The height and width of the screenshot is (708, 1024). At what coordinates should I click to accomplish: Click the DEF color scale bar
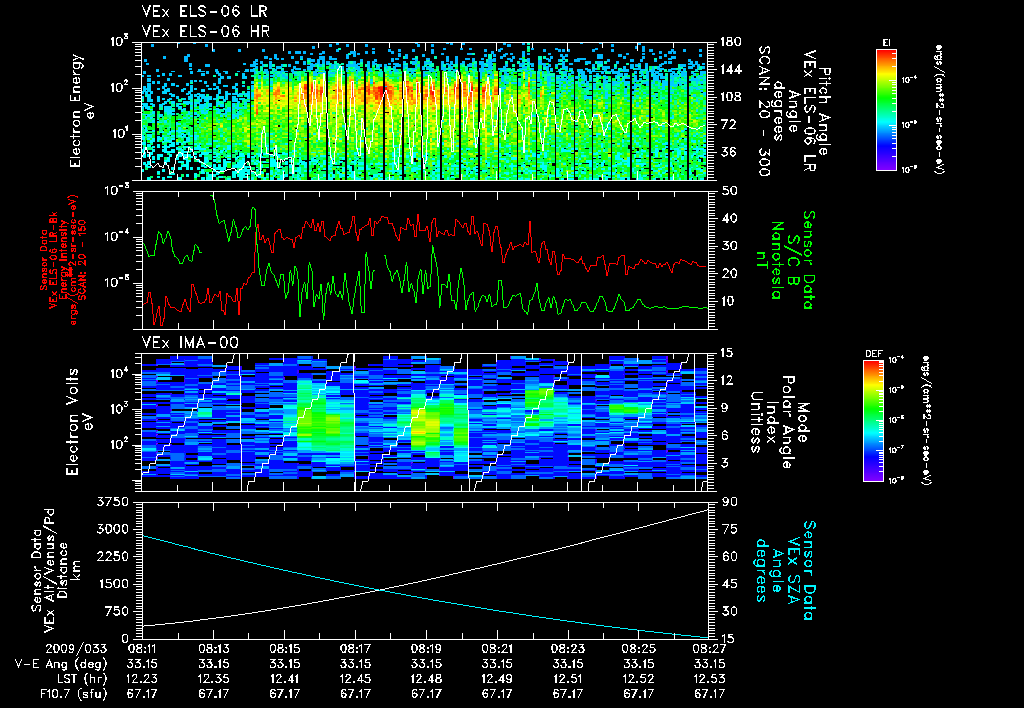click(873, 421)
